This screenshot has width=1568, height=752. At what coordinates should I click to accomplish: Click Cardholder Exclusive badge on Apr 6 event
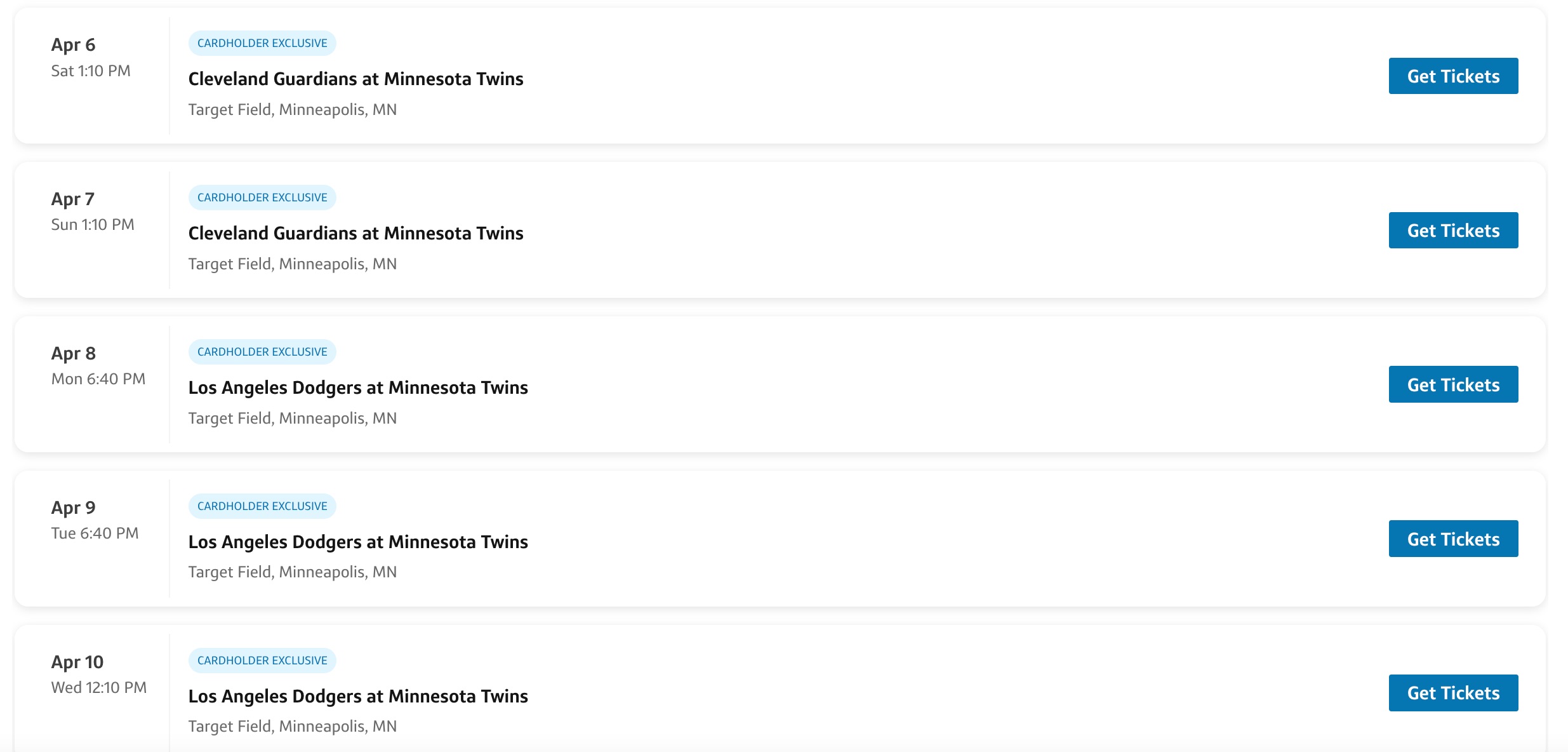pyautogui.click(x=262, y=43)
